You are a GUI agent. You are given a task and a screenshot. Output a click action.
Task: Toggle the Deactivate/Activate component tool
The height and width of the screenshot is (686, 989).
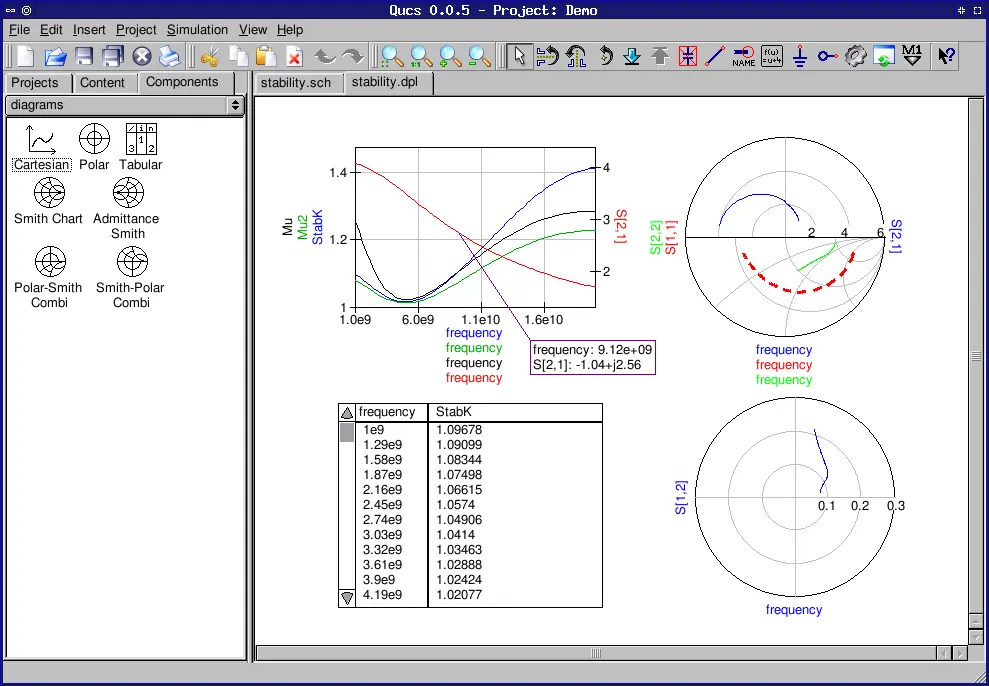point(687,56)
